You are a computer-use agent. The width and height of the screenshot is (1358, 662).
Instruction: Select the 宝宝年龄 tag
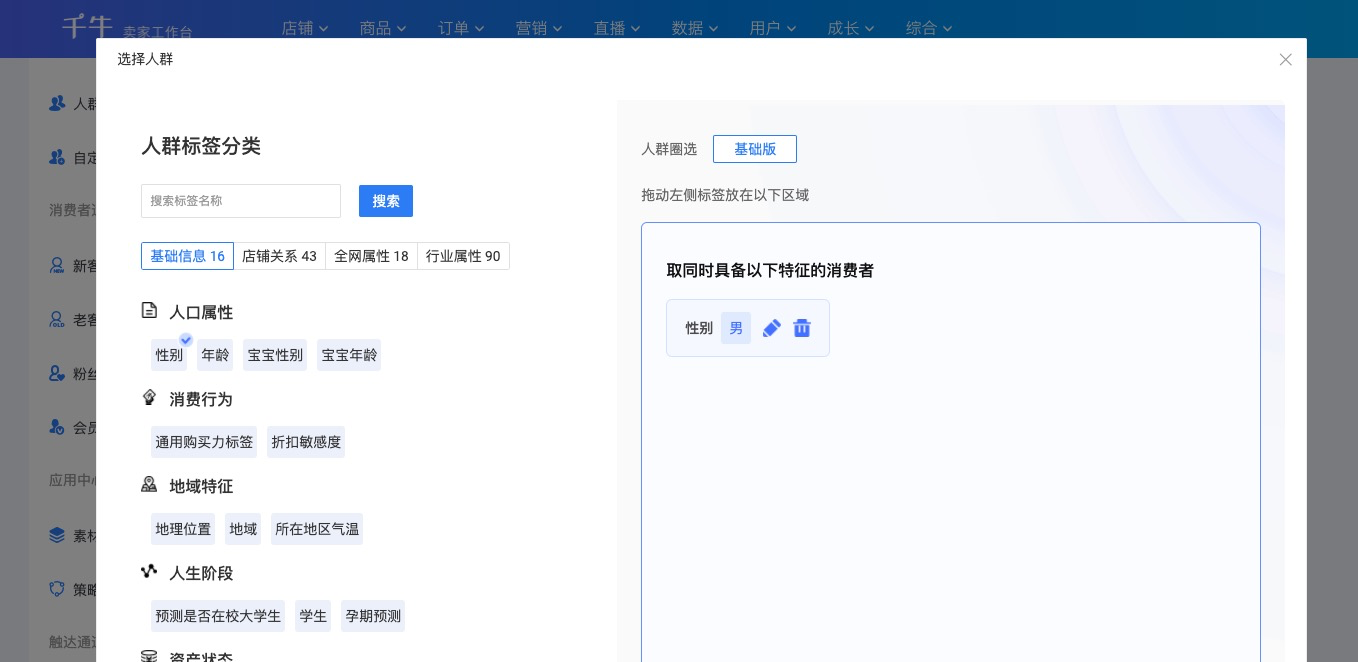click(349, 355)
